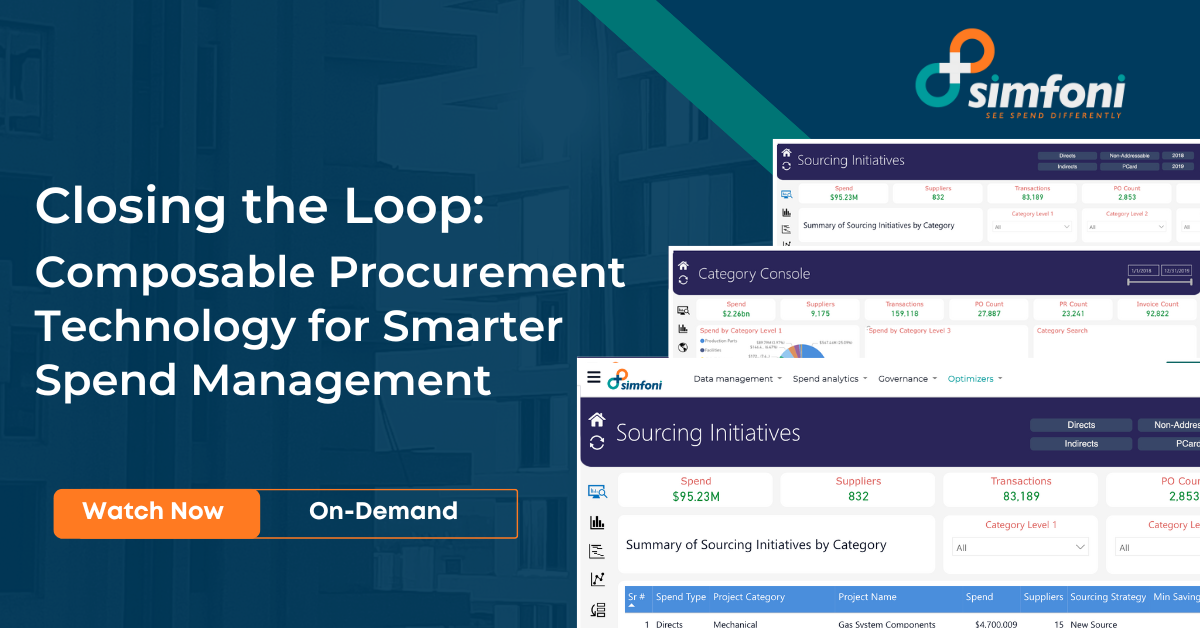Open the hamburger menu beside the simfoni logo
The height and width of the screenshot is (628, 1200).
(594, 378)
